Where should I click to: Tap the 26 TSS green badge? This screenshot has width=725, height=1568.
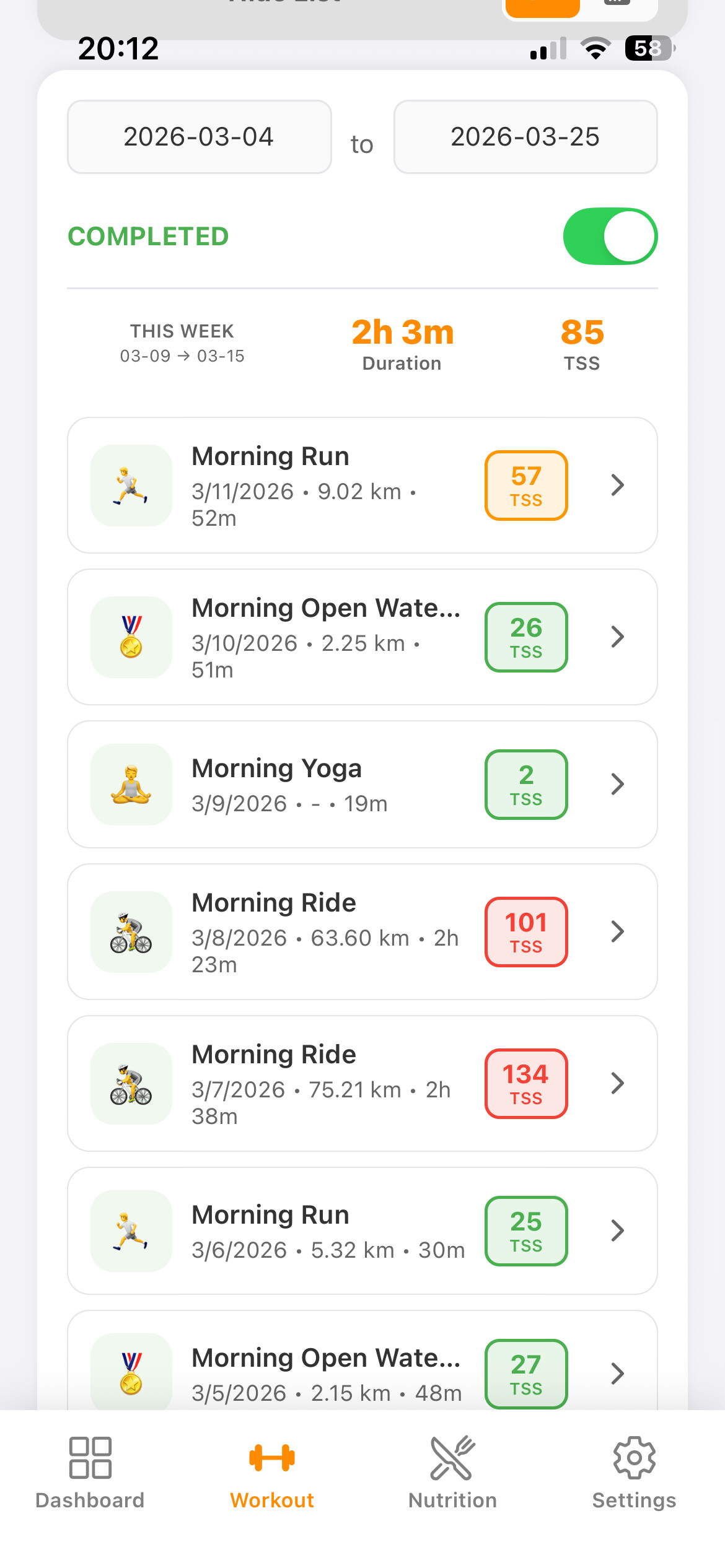(x=526, y=637)
